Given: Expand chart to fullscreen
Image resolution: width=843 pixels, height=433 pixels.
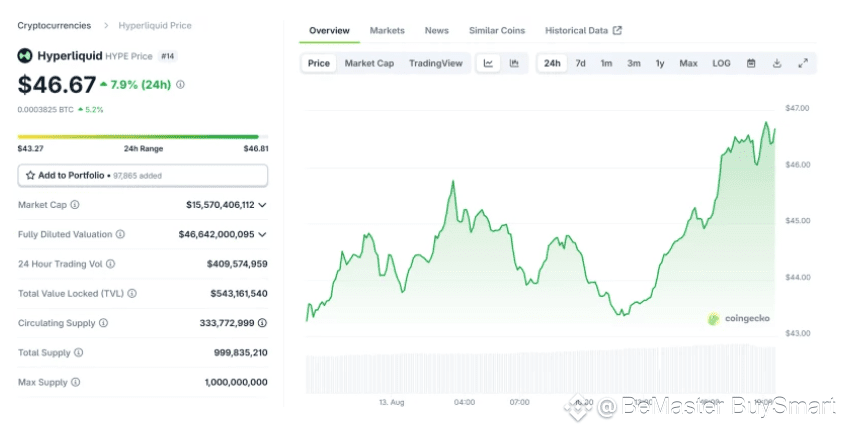Looking at the screenshot, I should point(803,63).
